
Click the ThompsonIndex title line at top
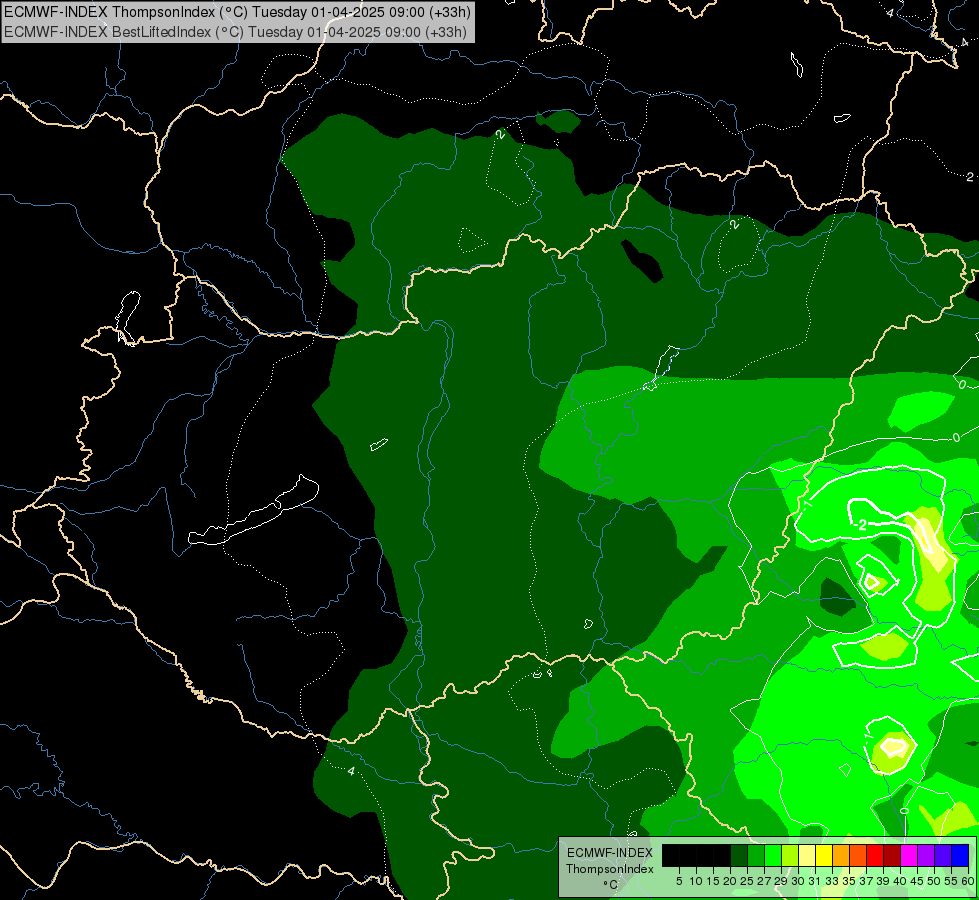pyautogui.click(x=237, y=11)
